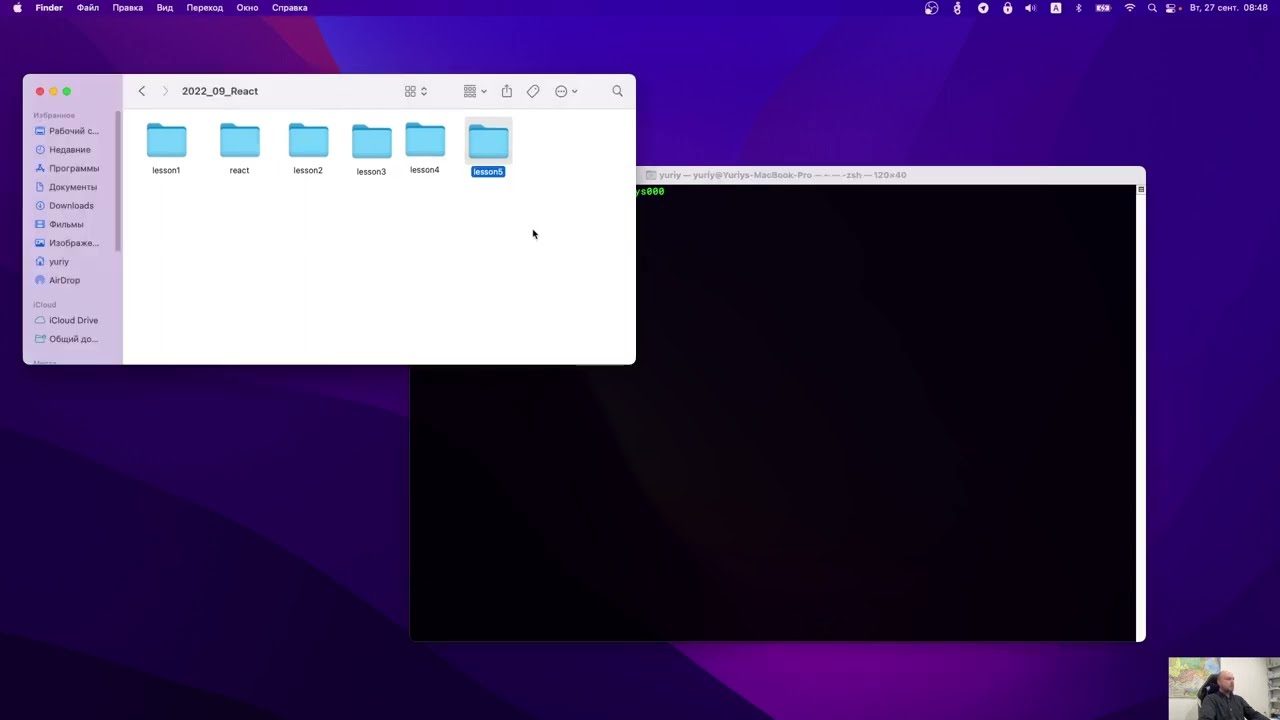Click the padlock icon in menu bar

1007,8
